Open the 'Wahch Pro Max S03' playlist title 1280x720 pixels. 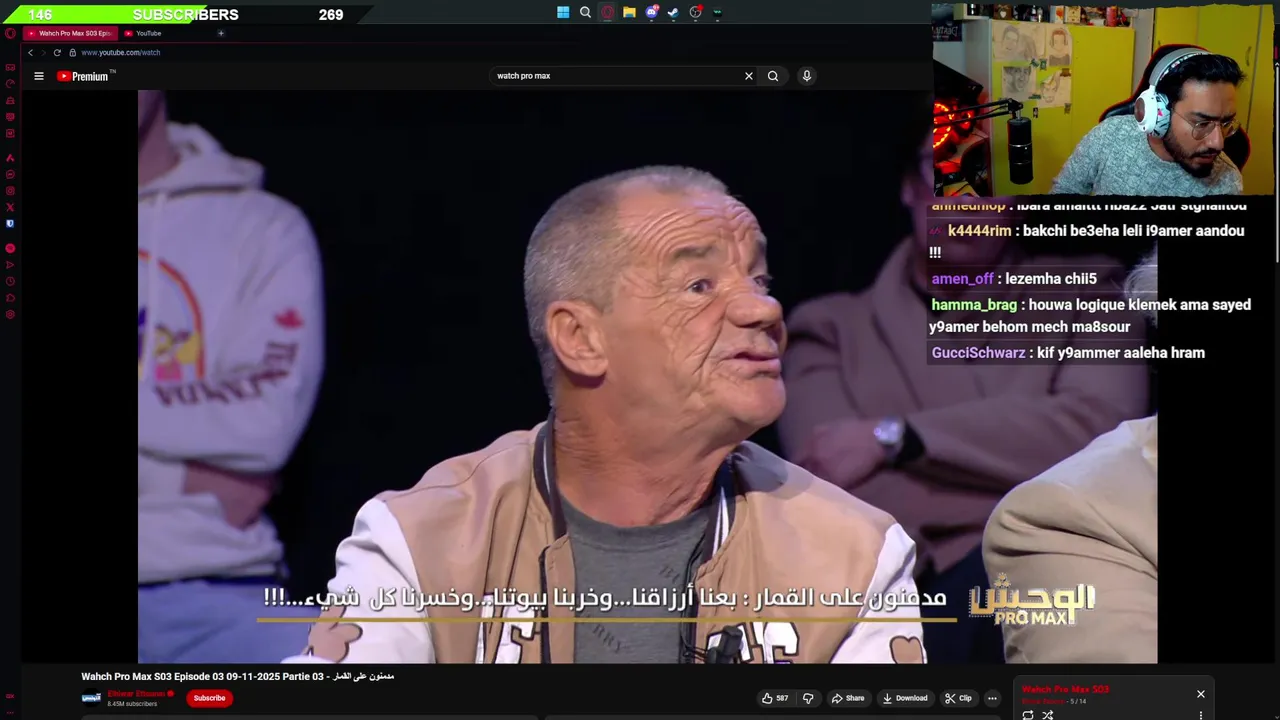point(1065,689)
